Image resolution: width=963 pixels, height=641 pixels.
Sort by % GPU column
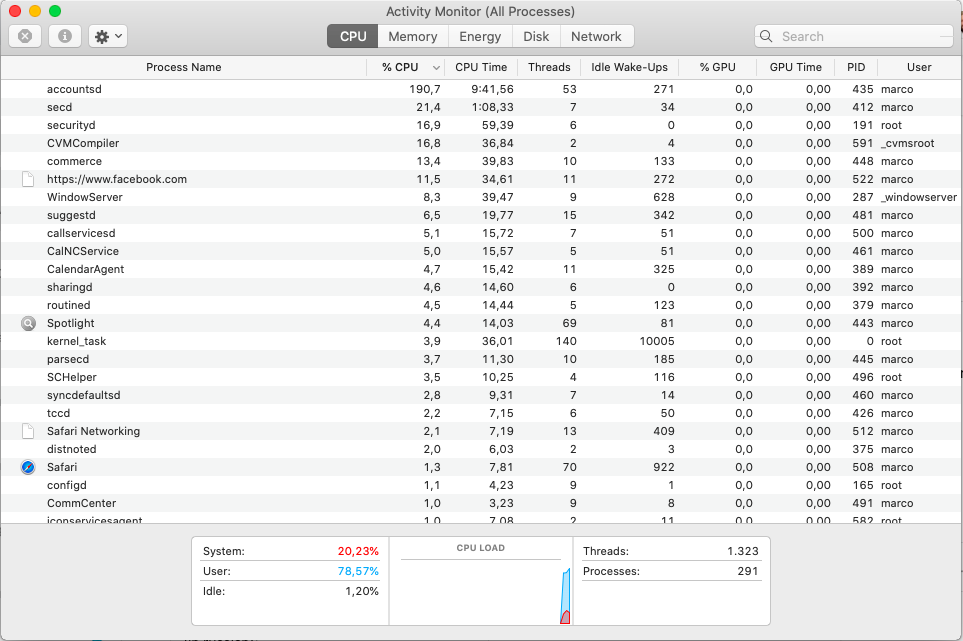(717, 68)
